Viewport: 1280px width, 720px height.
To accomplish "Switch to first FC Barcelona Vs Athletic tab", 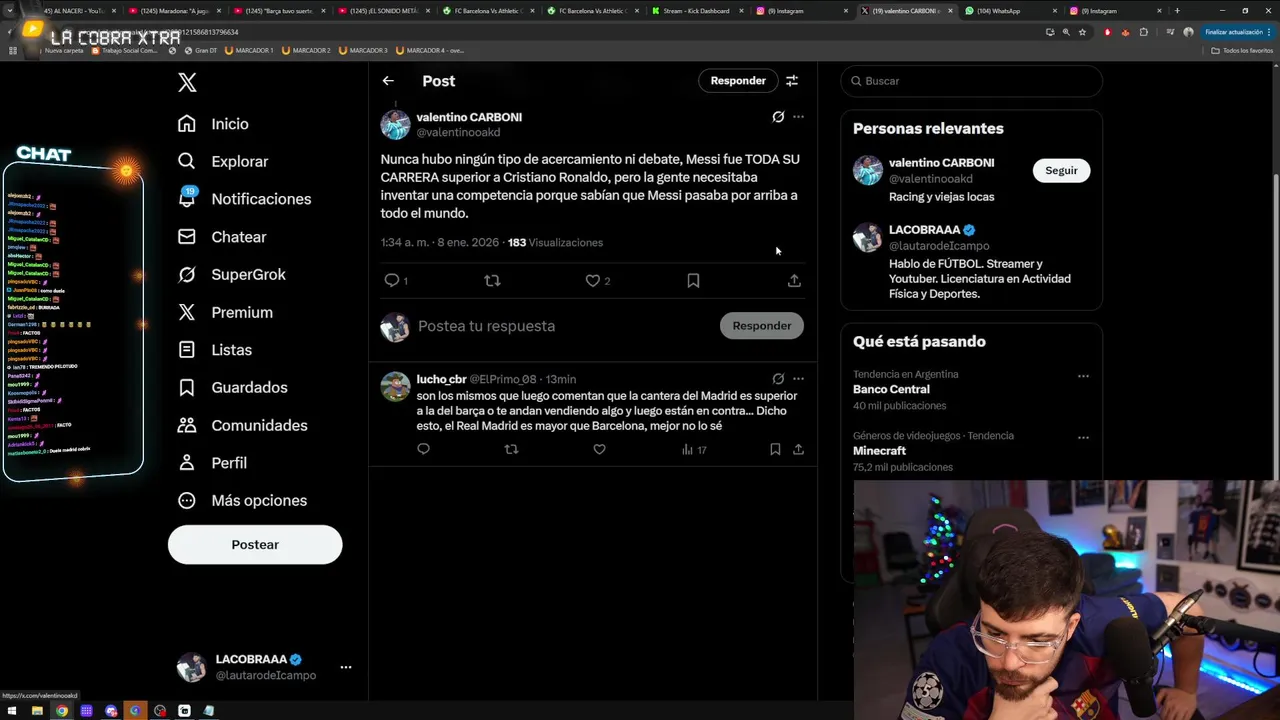I will coord(486,11).
